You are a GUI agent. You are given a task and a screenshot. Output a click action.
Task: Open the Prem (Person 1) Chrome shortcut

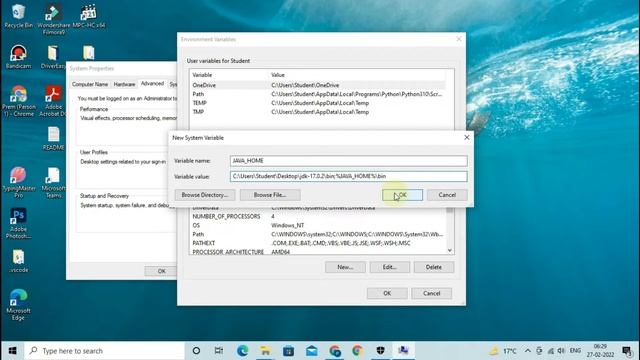click(x=18, y=101)
